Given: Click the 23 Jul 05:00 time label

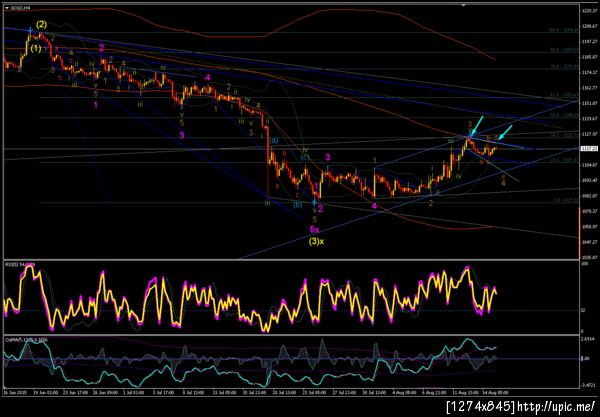Looking at the screenshot, I should 314,393.
